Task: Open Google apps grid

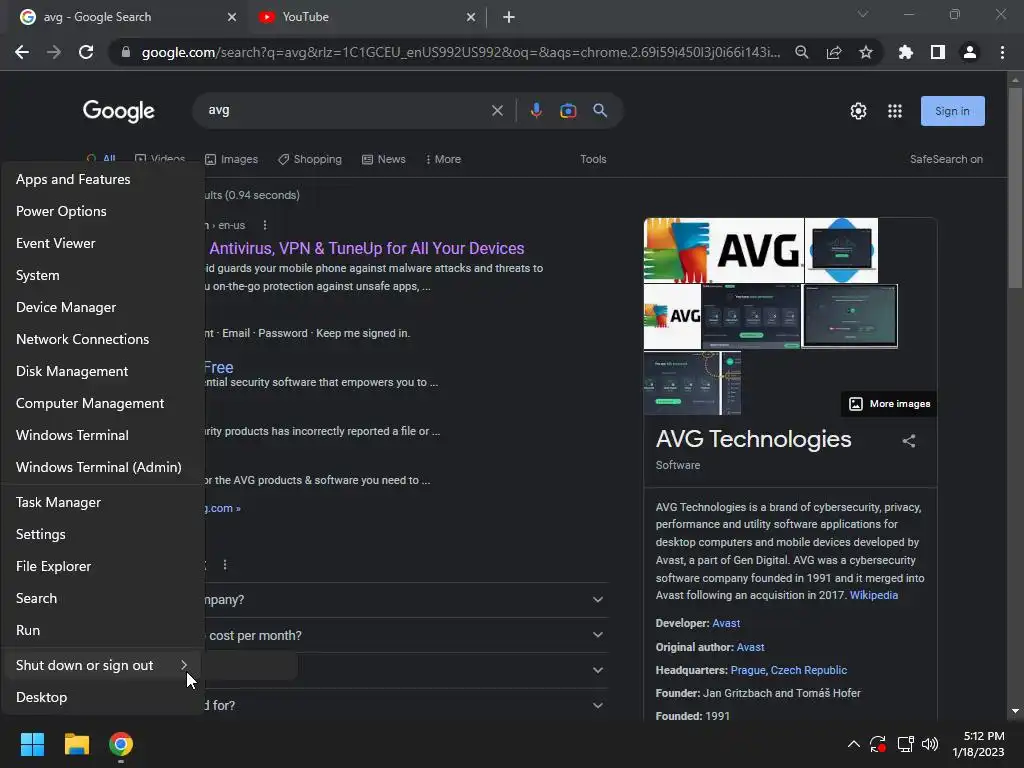Action: pyautogui.click(x=895, y=111)
